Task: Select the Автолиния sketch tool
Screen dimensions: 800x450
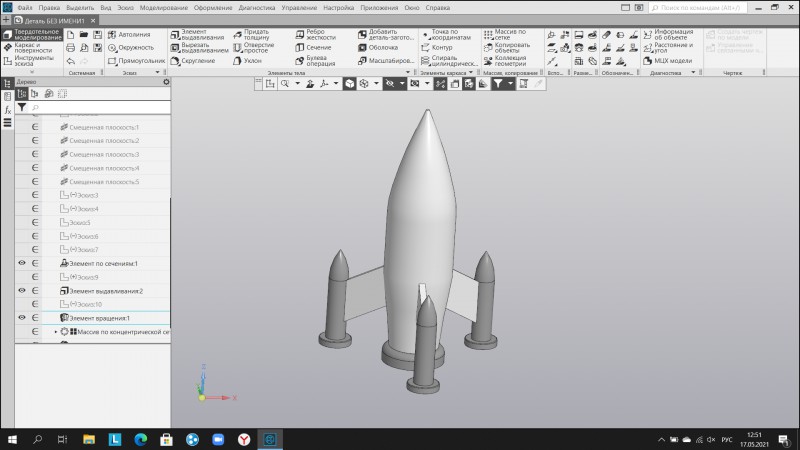Action: tap(130, 34)
